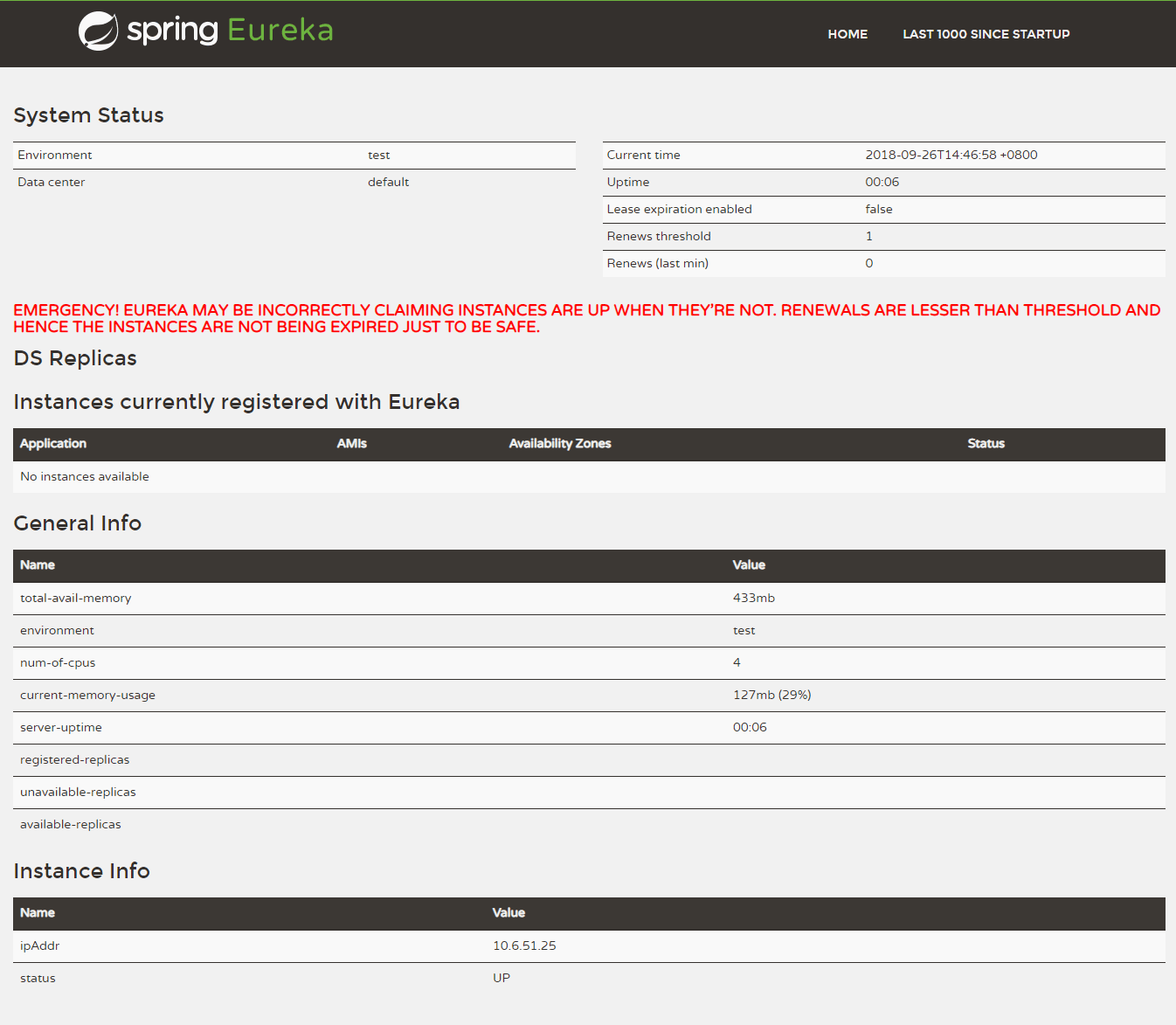
Task: Select the unavailable-replicas row name
Action: 78,793
